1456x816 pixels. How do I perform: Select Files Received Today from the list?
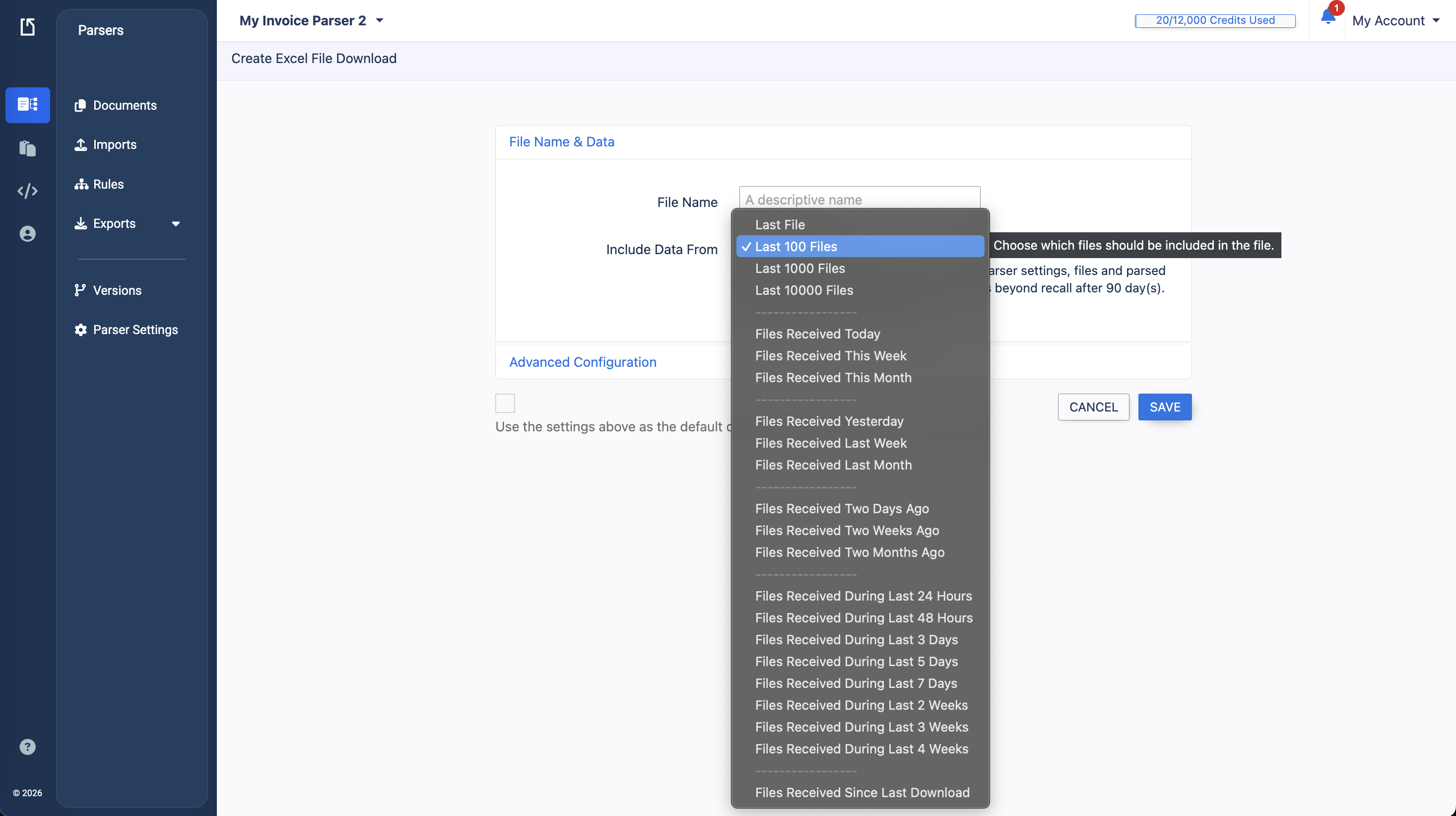pyautogui.click(x=818, y=334)
